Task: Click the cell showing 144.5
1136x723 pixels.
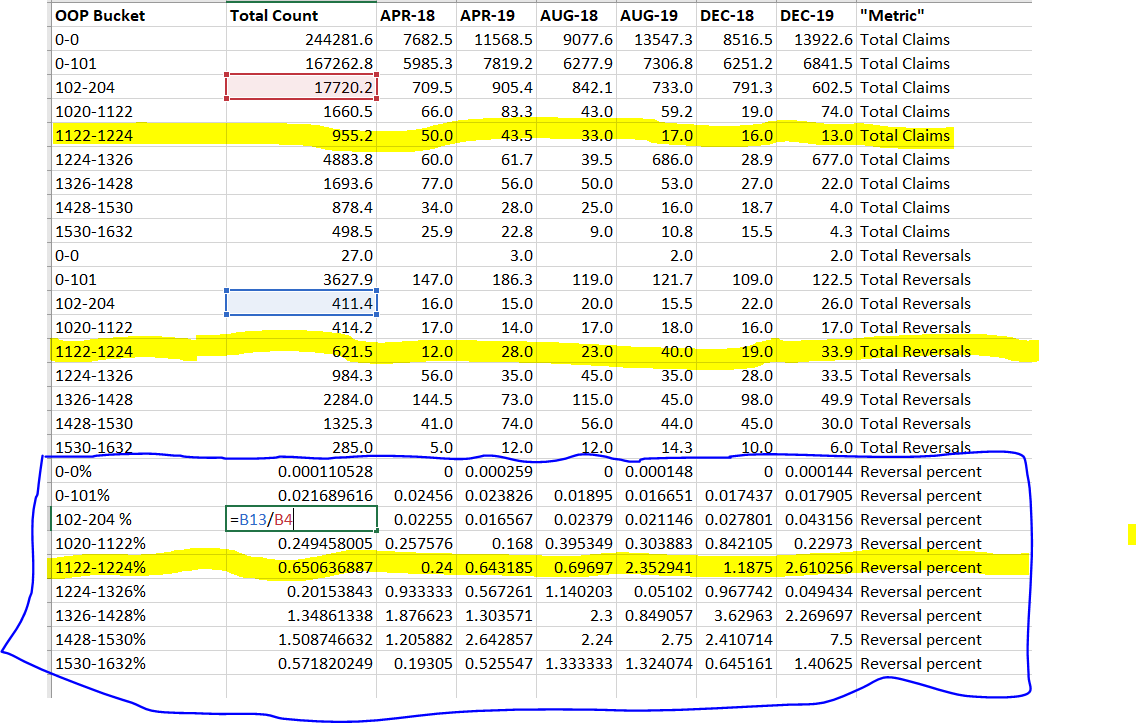Action: 417,399
